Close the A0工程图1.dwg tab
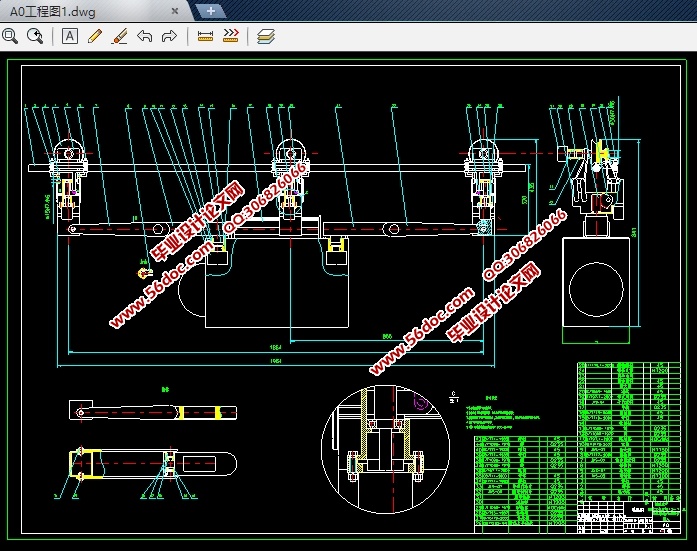Viewport: 697px width, 551px height. click(175, 11)
